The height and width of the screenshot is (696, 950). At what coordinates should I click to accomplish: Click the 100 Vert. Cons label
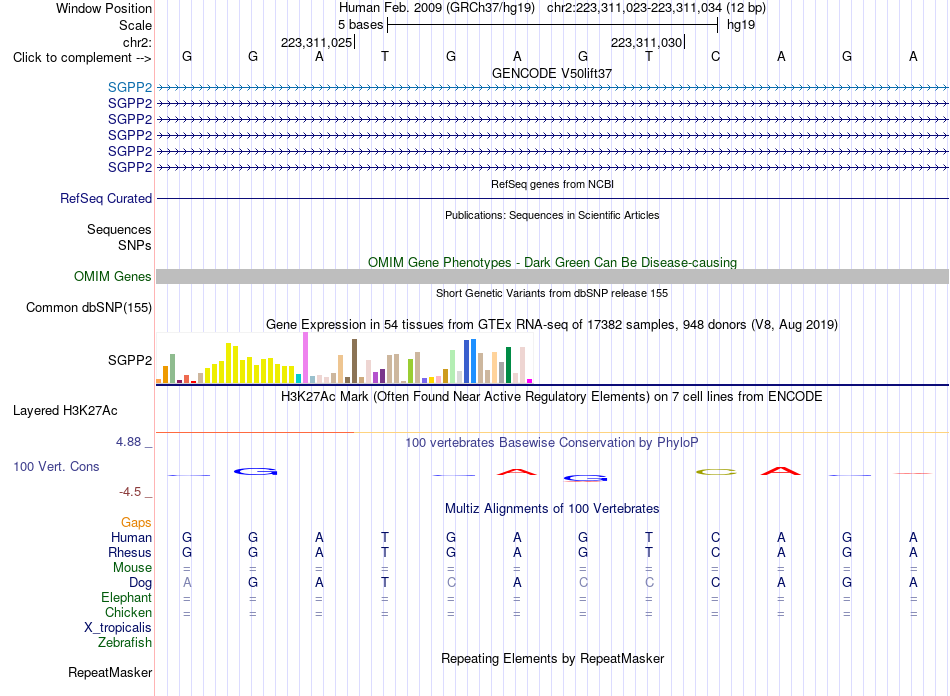[56, 467]
